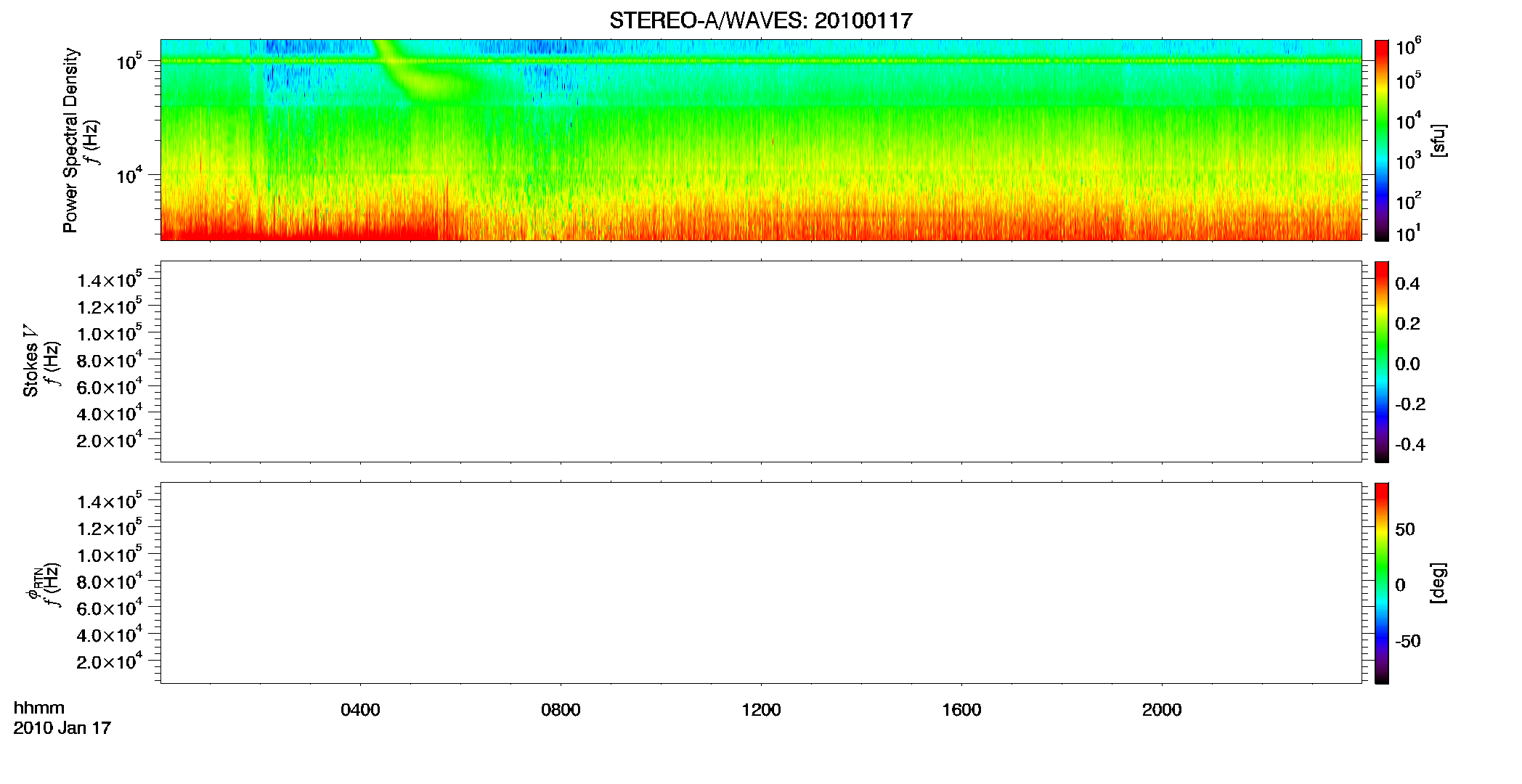The image size is (1522, 784).
Task: Select the date label 2010 Jan 17
Action: (62, 728)
